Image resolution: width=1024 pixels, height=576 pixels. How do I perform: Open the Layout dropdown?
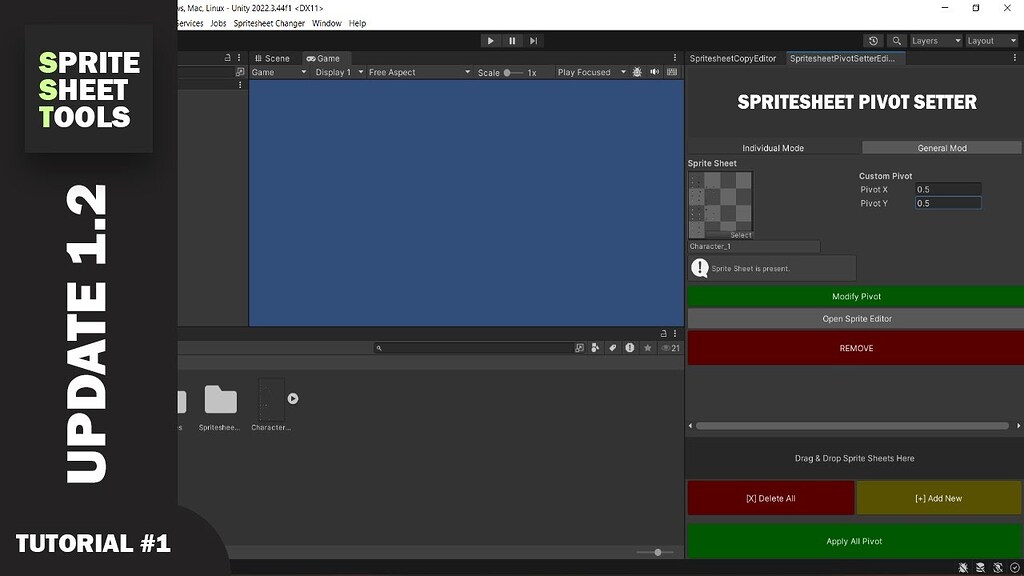pyautogui.click(x=989, y=41)
